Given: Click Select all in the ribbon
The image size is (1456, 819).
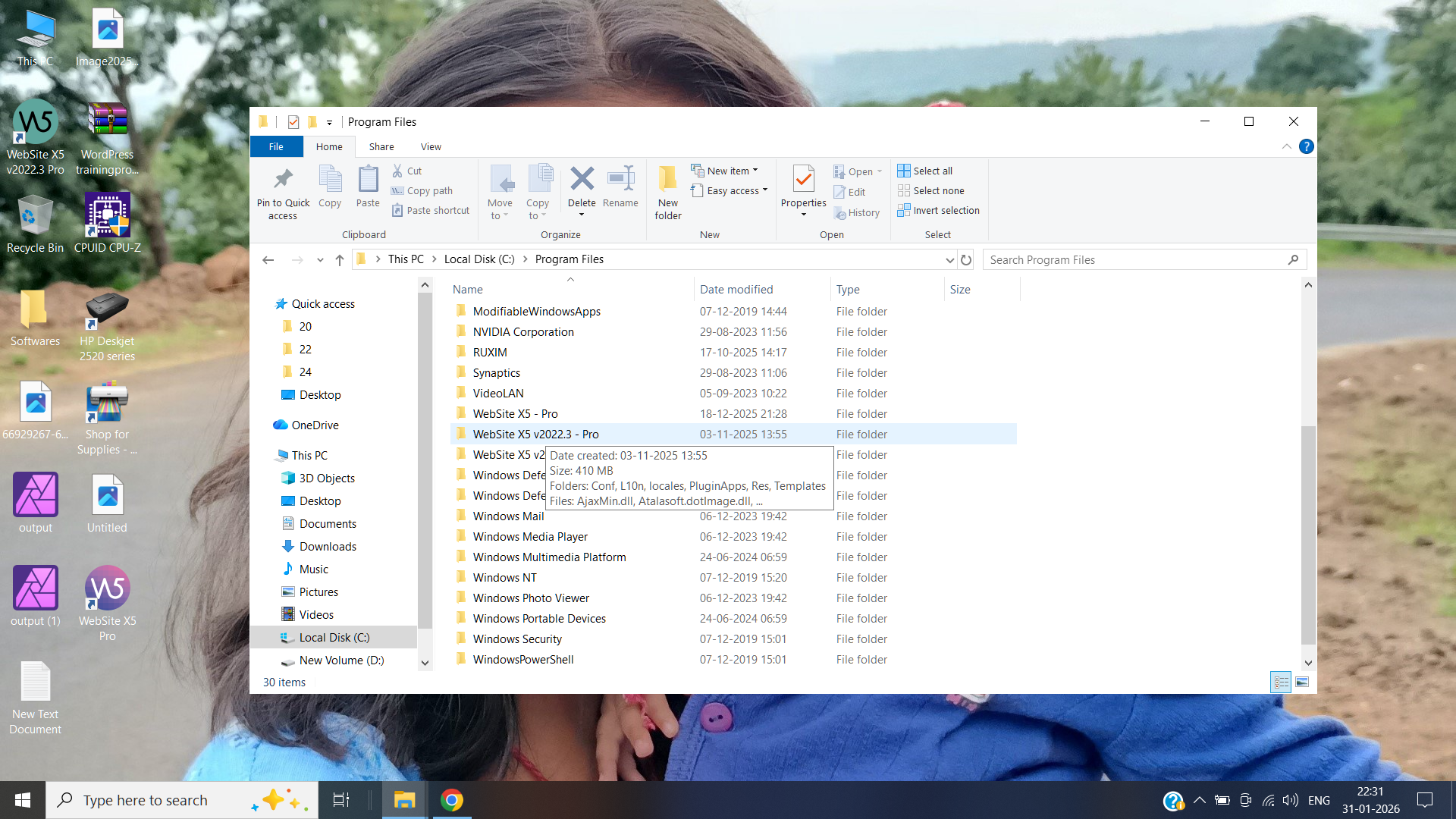Looking at the screenshot, I should (932, 171).
